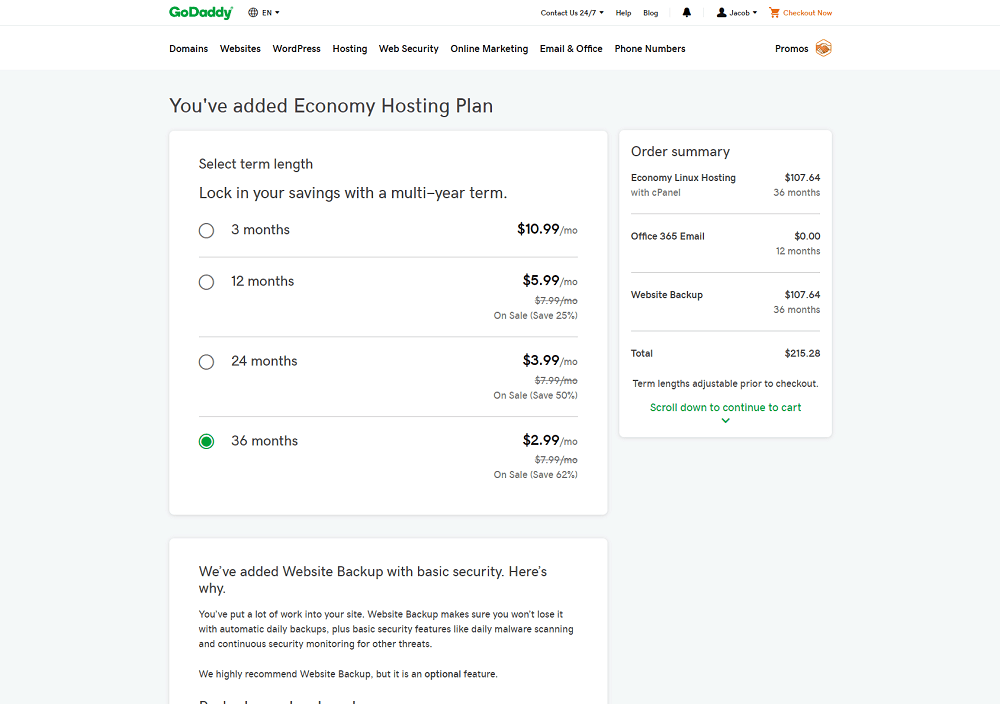Click the 'Lock in your savings' line
Viewport: 1000px width, 704px height.
click(353, 193)
